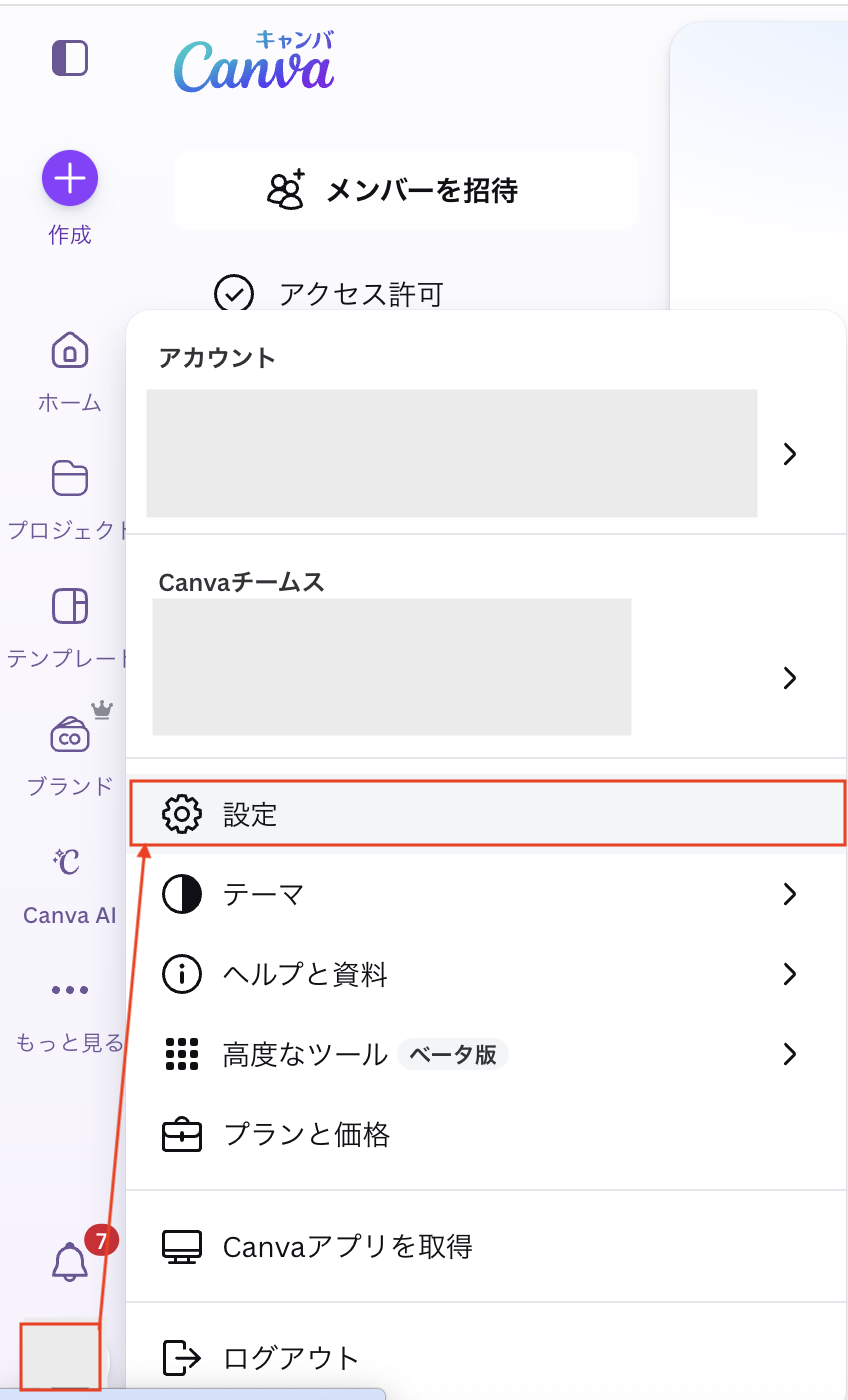Click the Canvaチームス section heading
The height and width of the screenshot is (1400, 848).
point(242,582)
